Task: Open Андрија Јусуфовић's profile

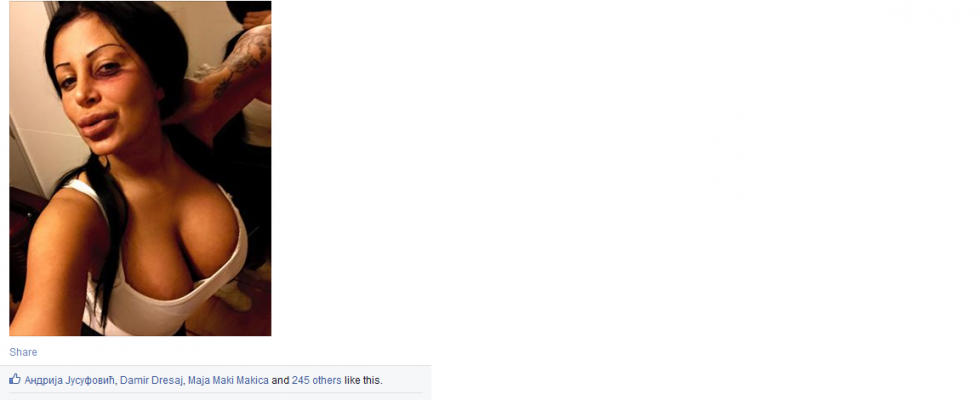Action: point(70,380)
